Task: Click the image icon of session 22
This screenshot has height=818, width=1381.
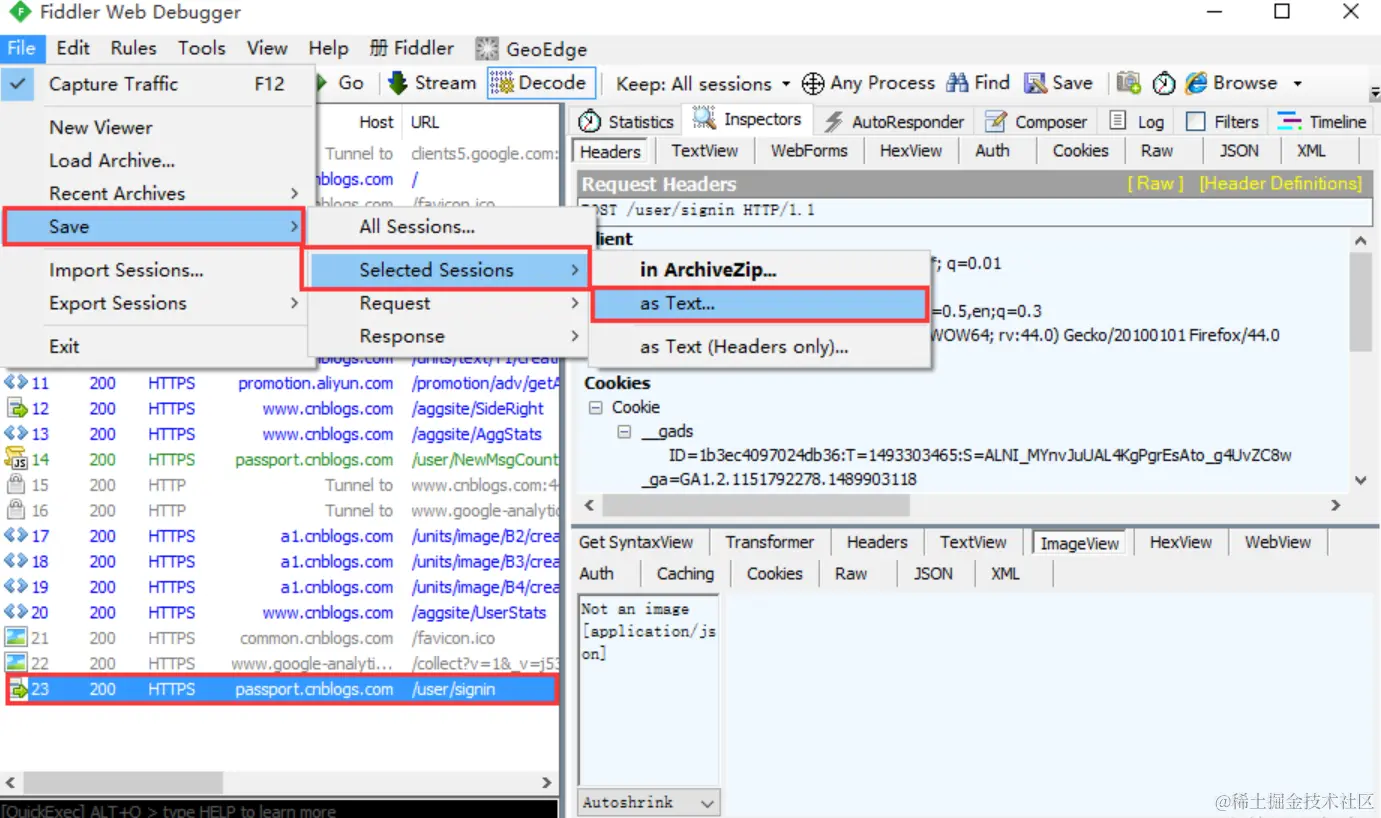Action: (16, 663)
